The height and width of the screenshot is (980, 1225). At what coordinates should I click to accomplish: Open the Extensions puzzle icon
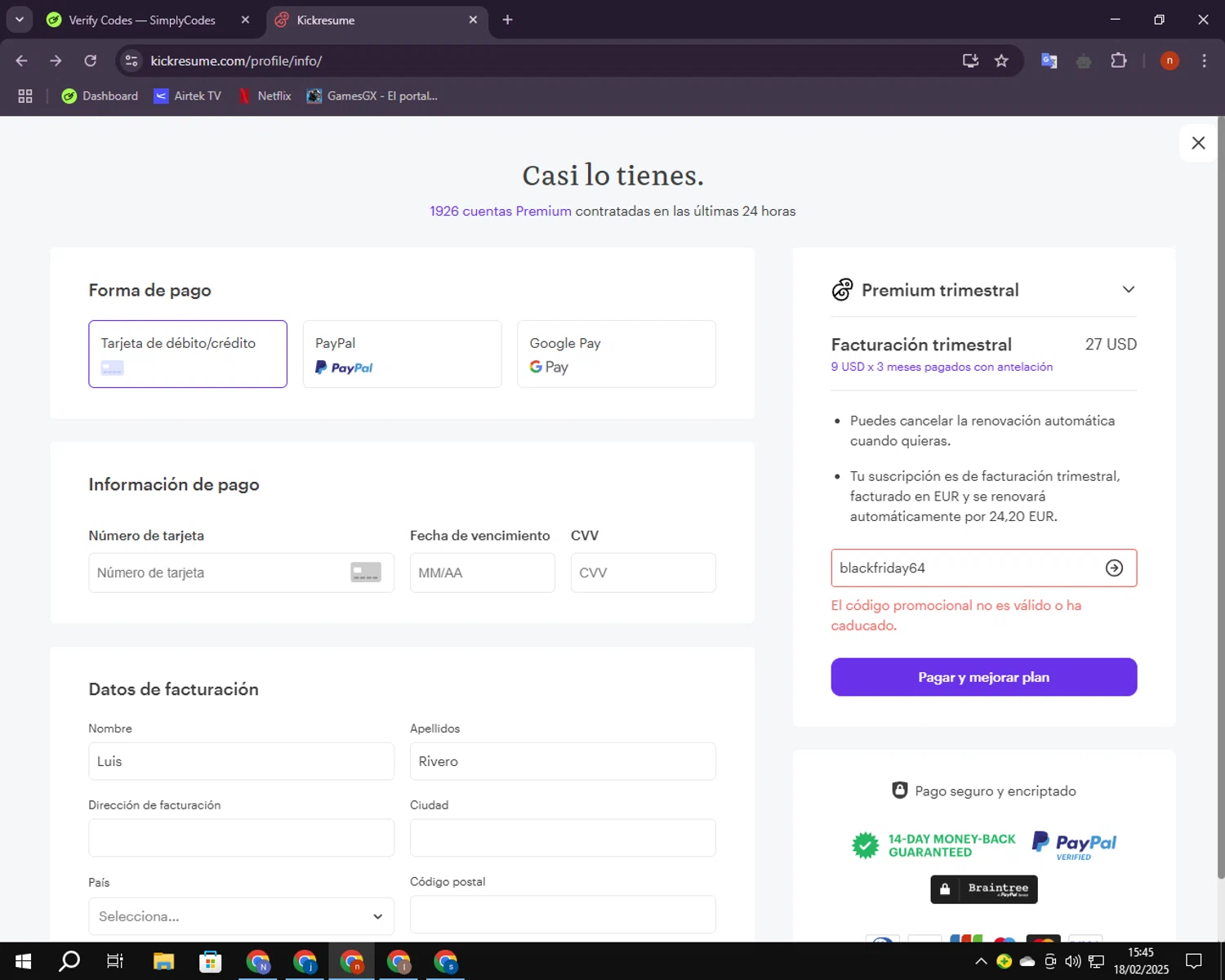pos(1118,60)
